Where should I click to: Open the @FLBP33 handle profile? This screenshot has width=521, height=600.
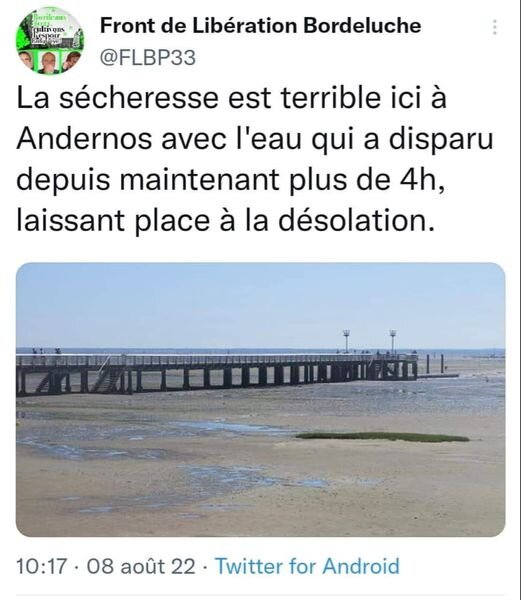click(148, 58)
